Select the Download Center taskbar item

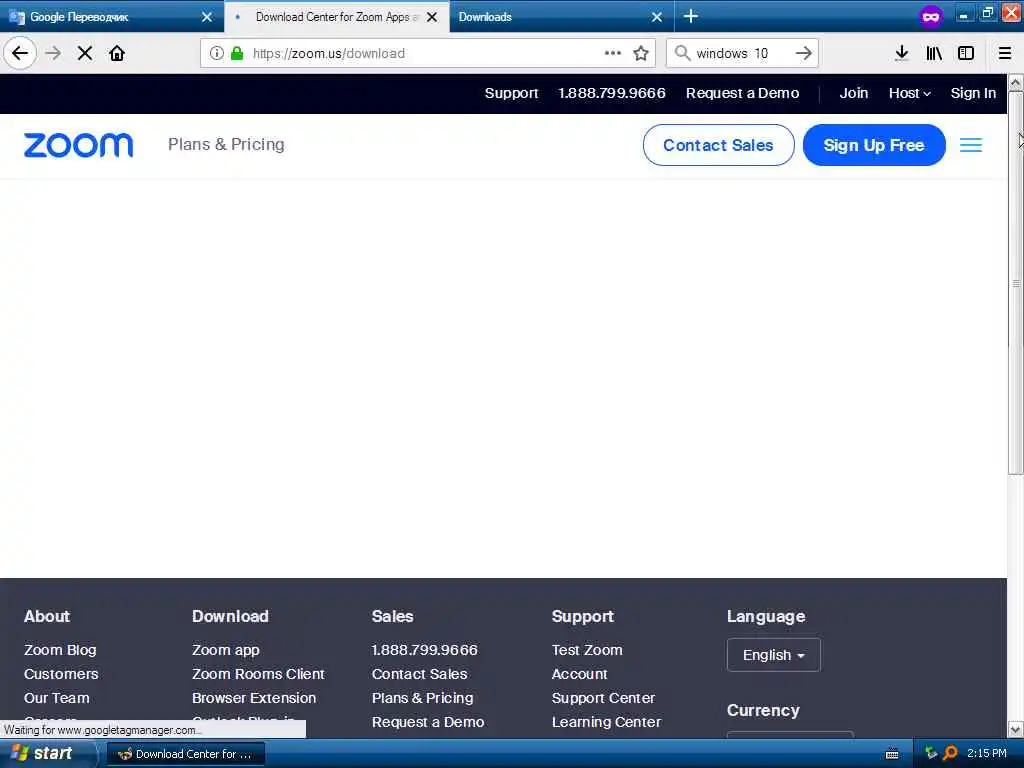click(x=185, y=754)
